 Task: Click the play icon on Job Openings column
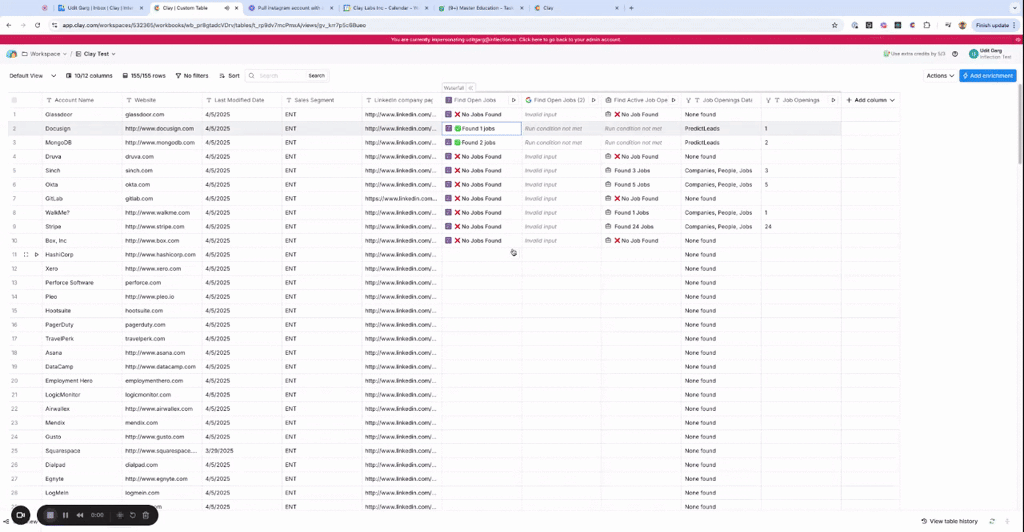[833, 100]
